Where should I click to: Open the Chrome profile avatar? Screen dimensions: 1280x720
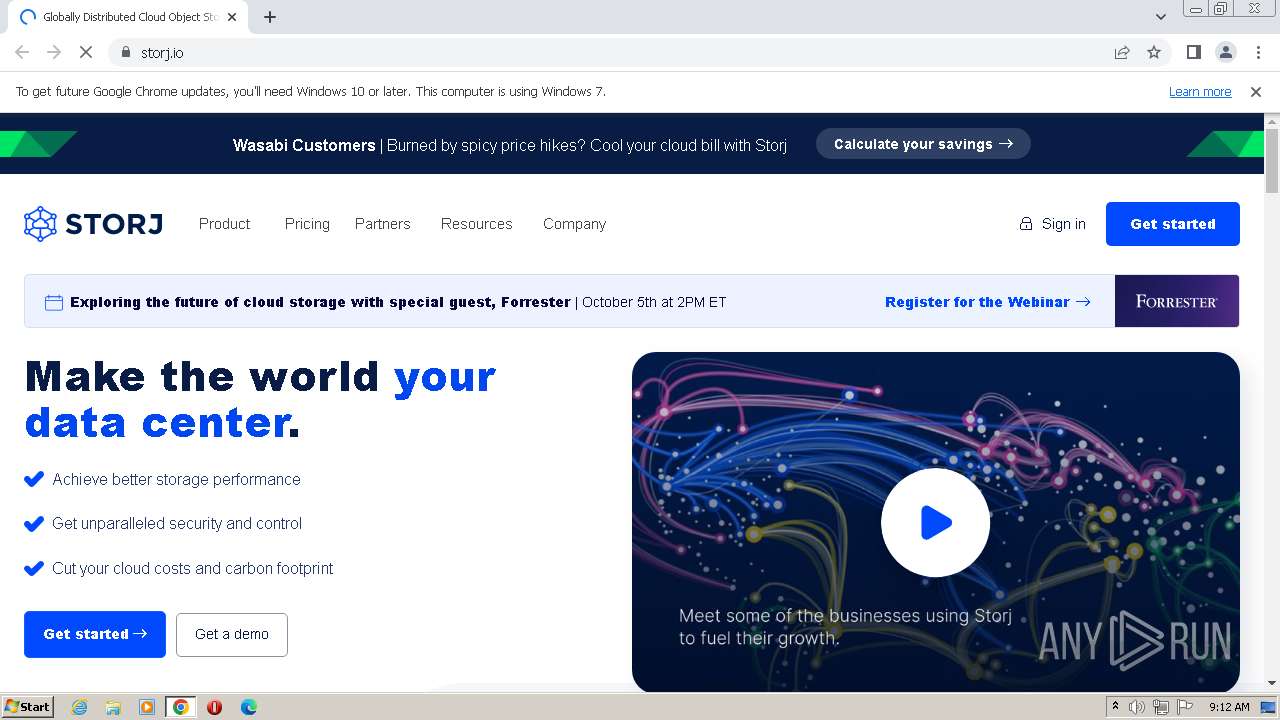coord(1225,52)
